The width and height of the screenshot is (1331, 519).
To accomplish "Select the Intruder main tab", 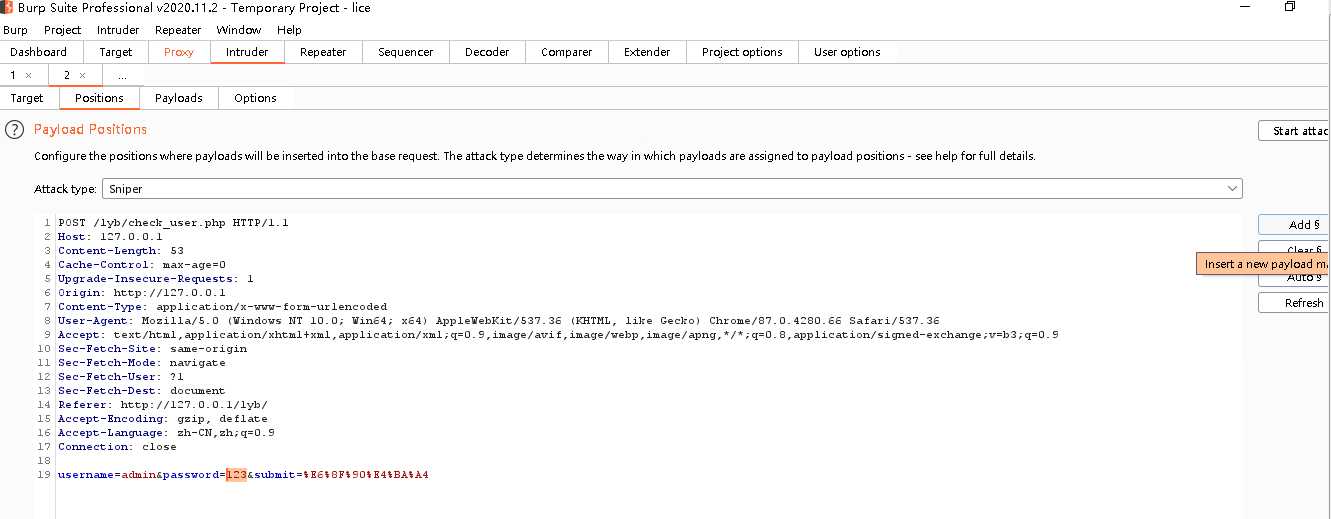I will pos(247,52).
